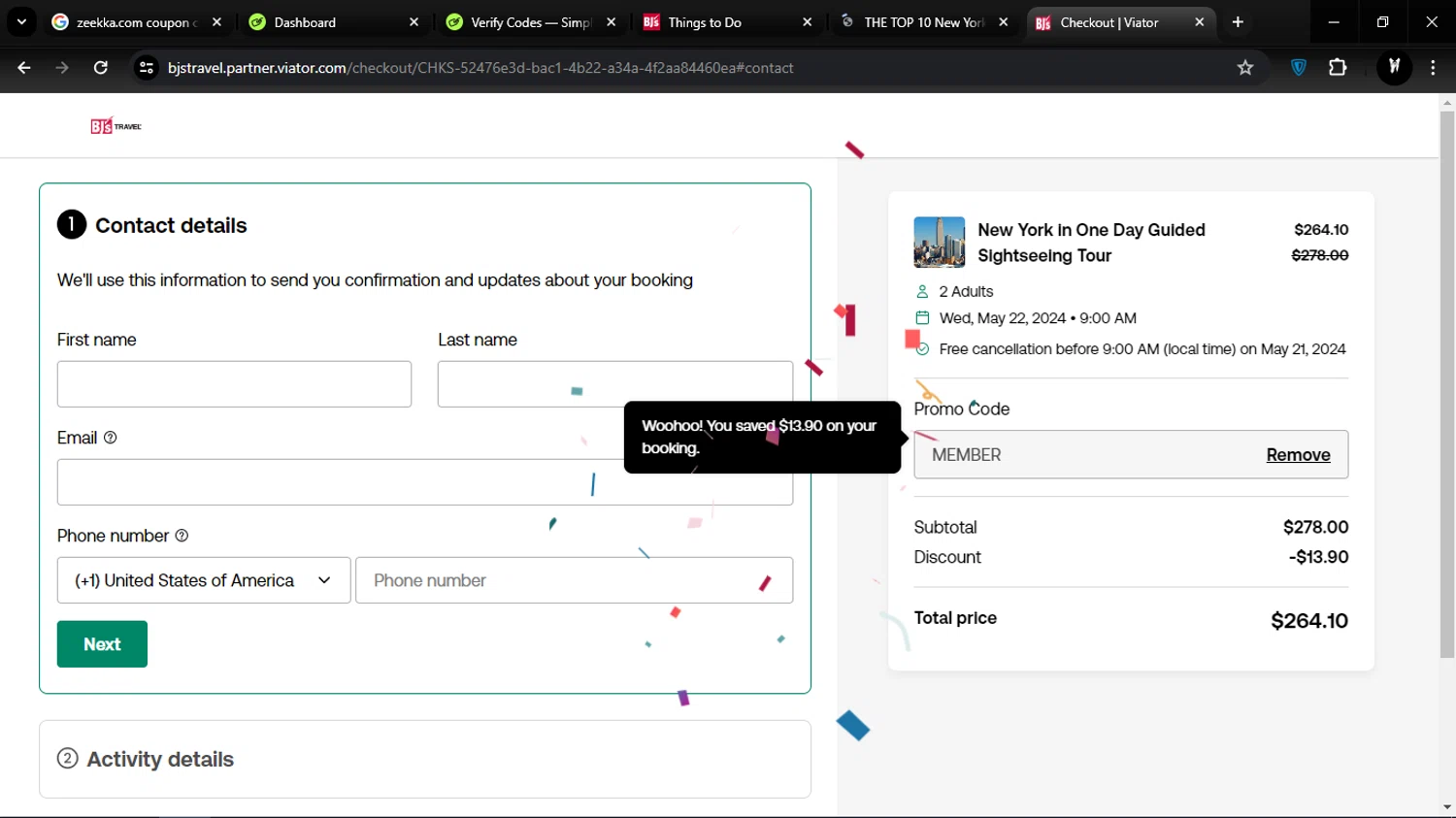This screenshot has width=1456, height=818.
Task: Bookmark this page with the star icon
Action: pos(1245,68)
